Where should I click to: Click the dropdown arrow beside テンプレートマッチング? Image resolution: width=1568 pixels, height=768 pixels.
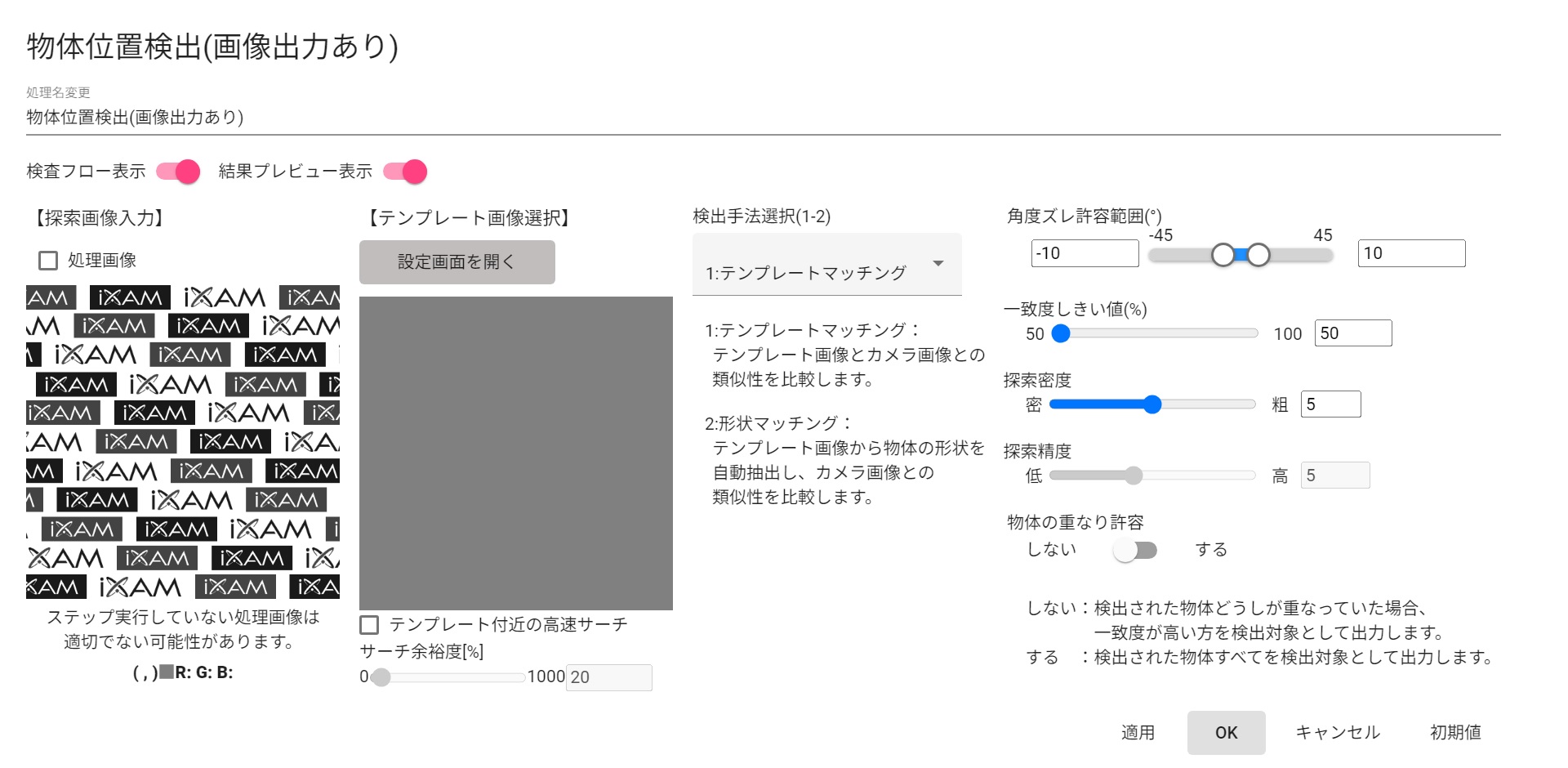938,263
